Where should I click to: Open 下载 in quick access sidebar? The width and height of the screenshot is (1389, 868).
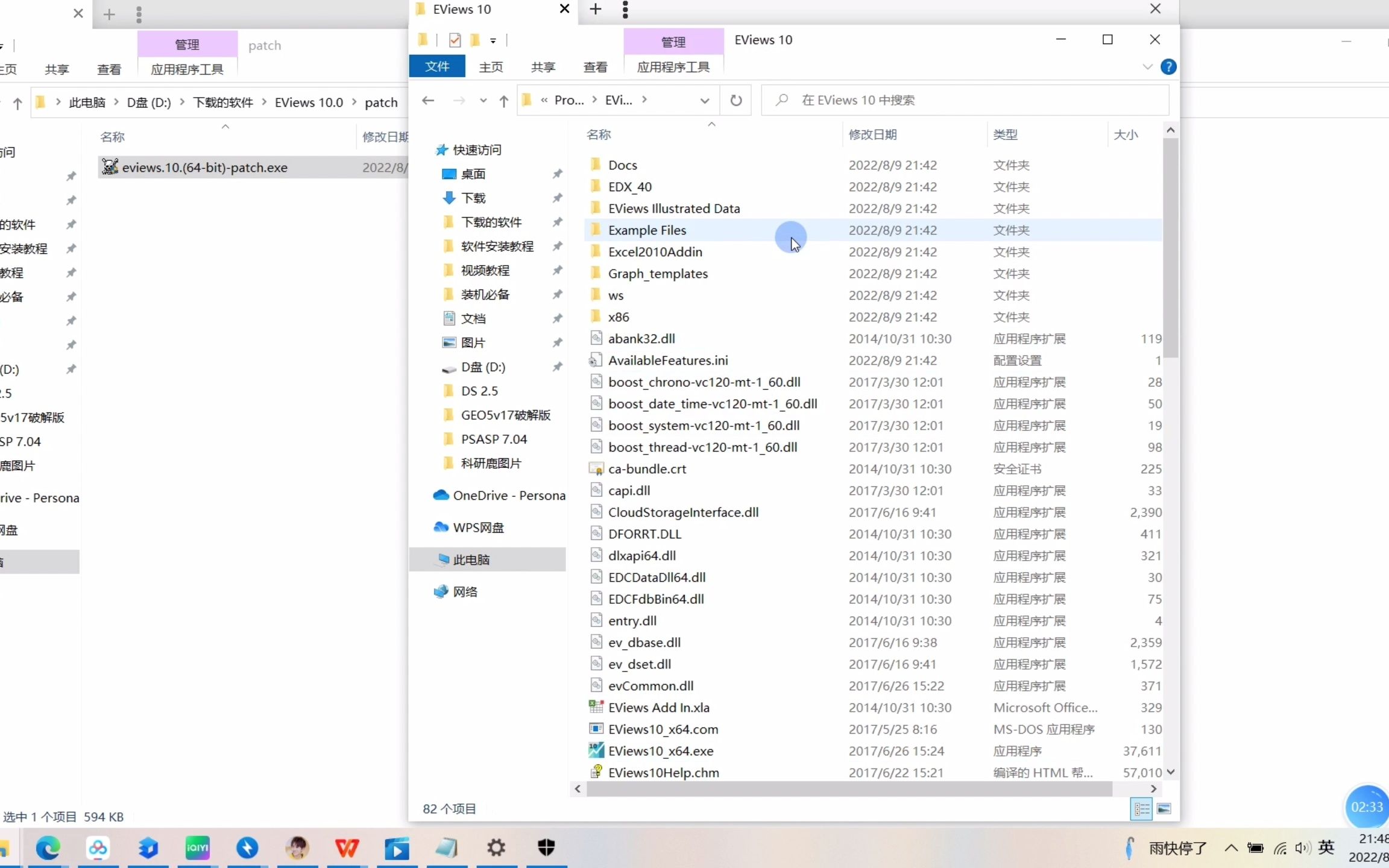point(473,198)
